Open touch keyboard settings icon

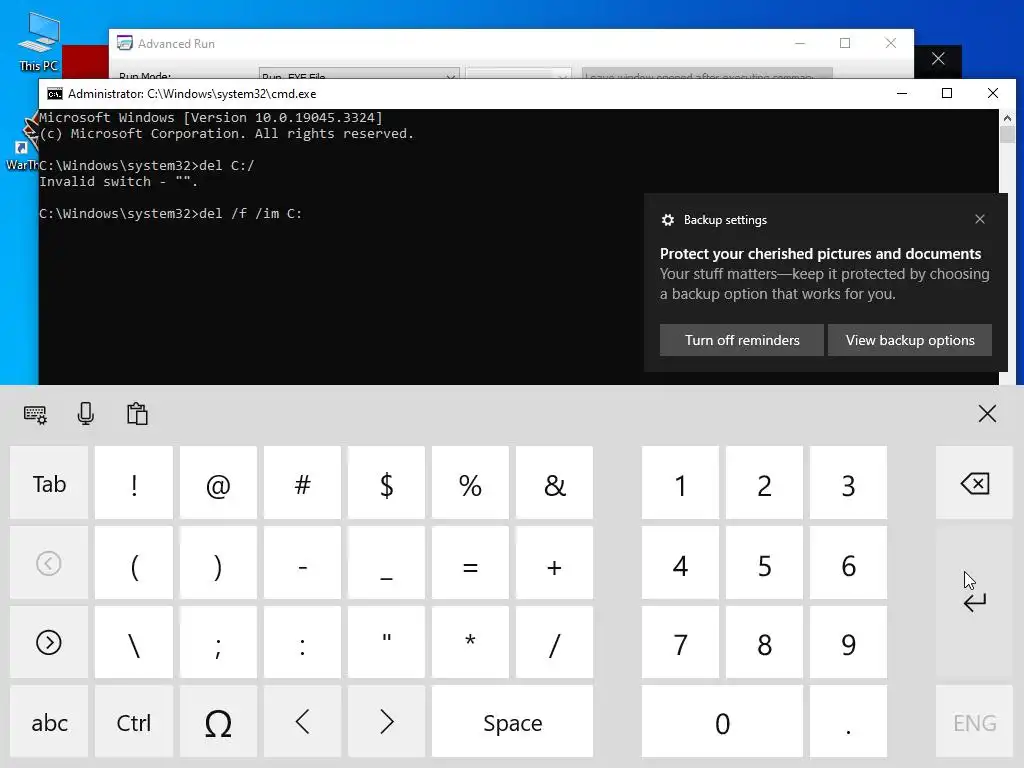click(35, 414)
